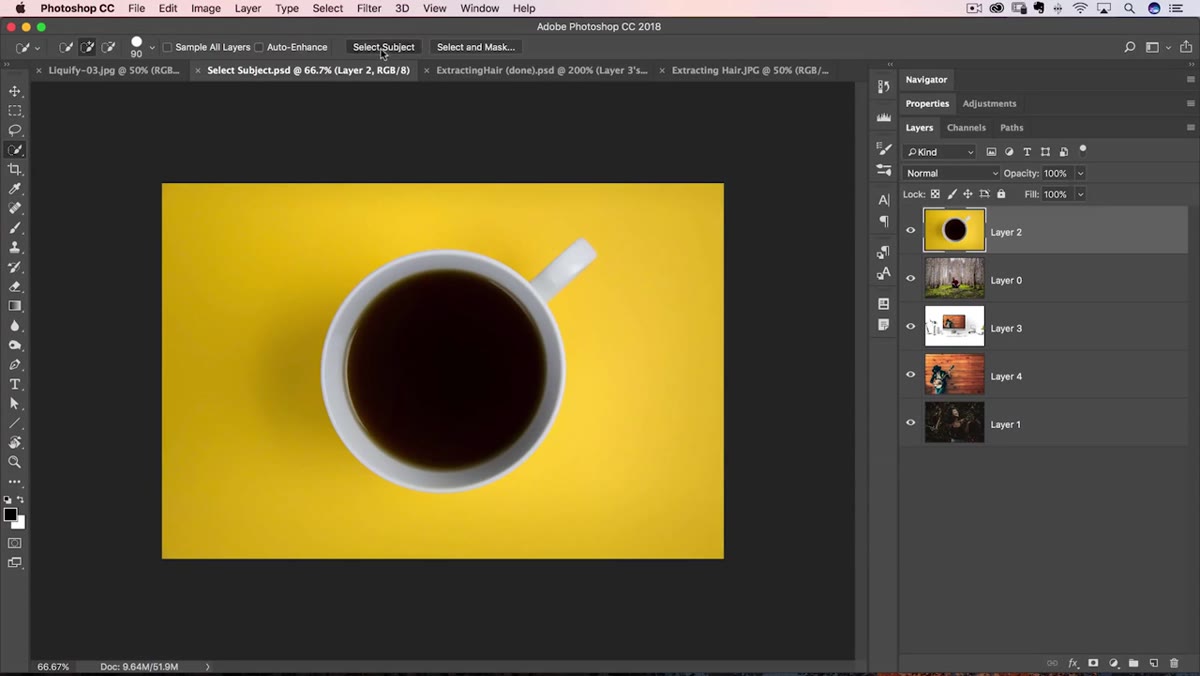Hide Layer 2 with its eye icon
Image resolution: width=1200 pixels, height=676 pixels.
[911, 231]
